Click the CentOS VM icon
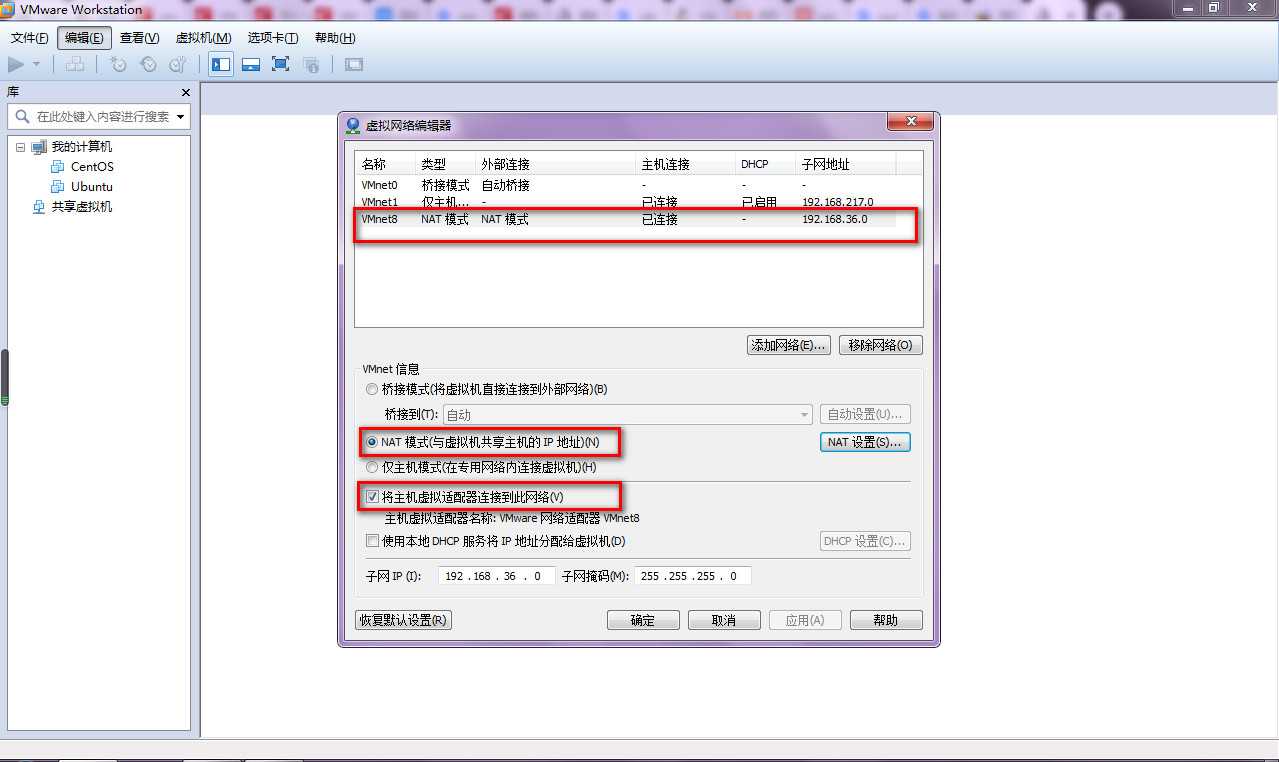Screen dimensions: 1279x762 click(x=58, y=167)
